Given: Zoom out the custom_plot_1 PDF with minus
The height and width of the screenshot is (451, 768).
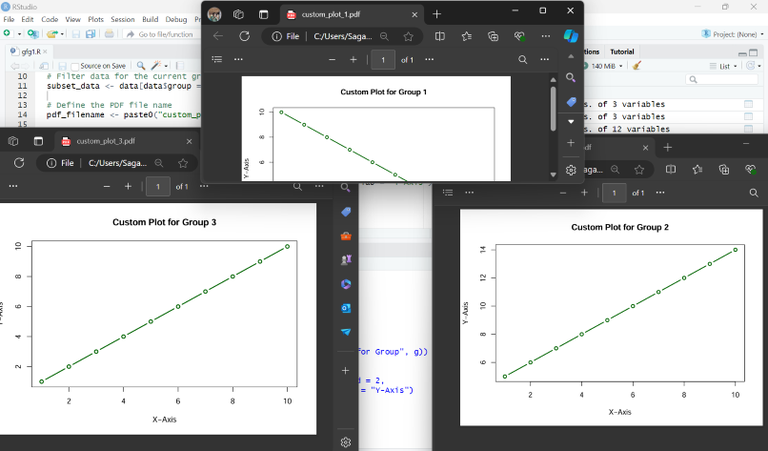Looking at the screenshot, I should (332, 59).
